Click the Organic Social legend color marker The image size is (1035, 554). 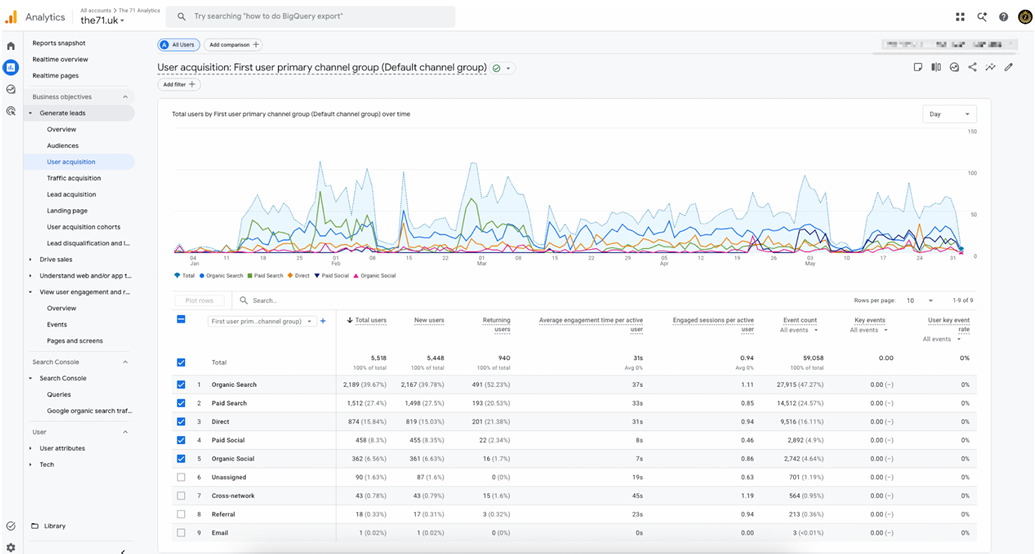pyautogui.click(x=356, y=275)
